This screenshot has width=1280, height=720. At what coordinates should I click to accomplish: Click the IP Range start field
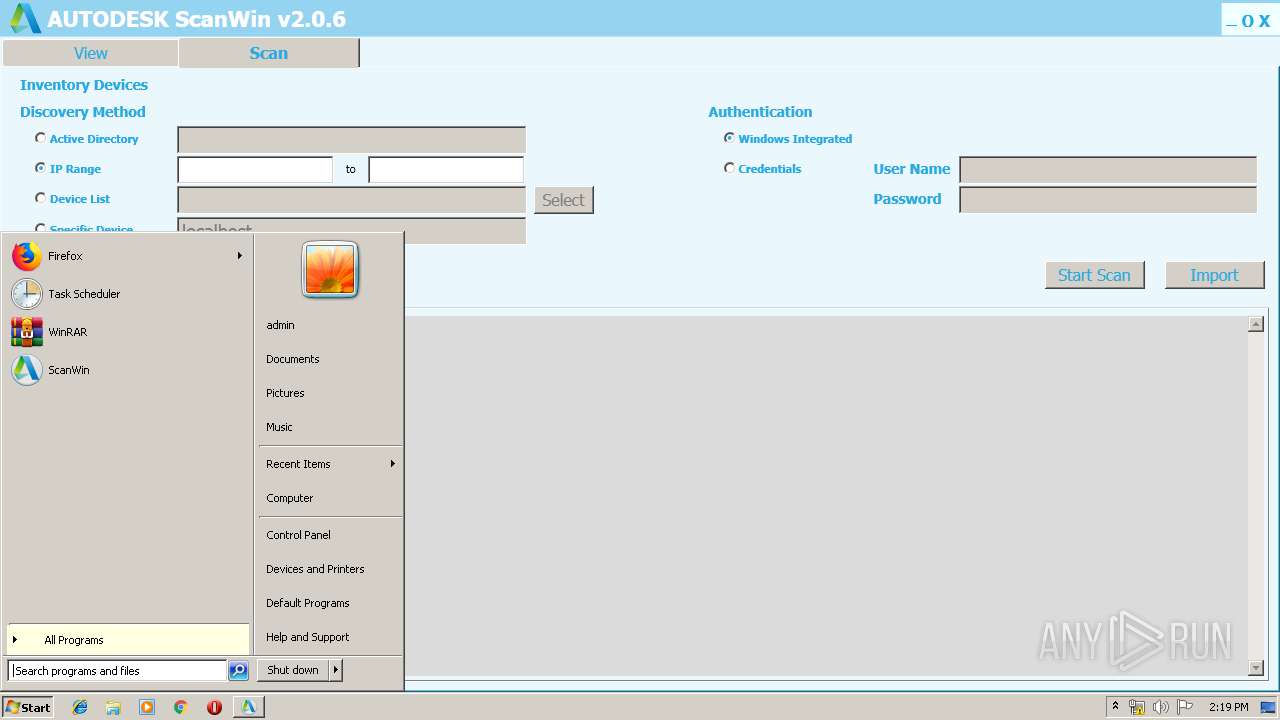(x=255, y=170)
